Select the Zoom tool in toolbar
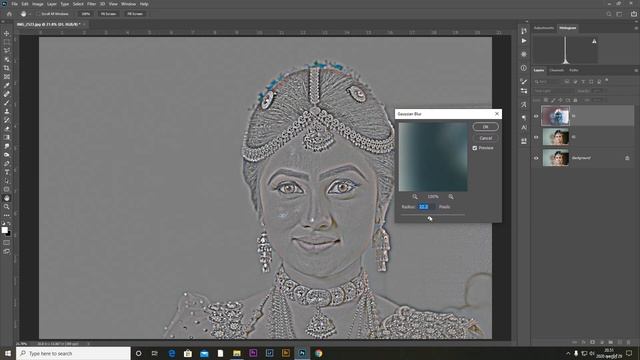Image resolution: width=640 pixels, height=360 pixels. (x=7, y=207)
